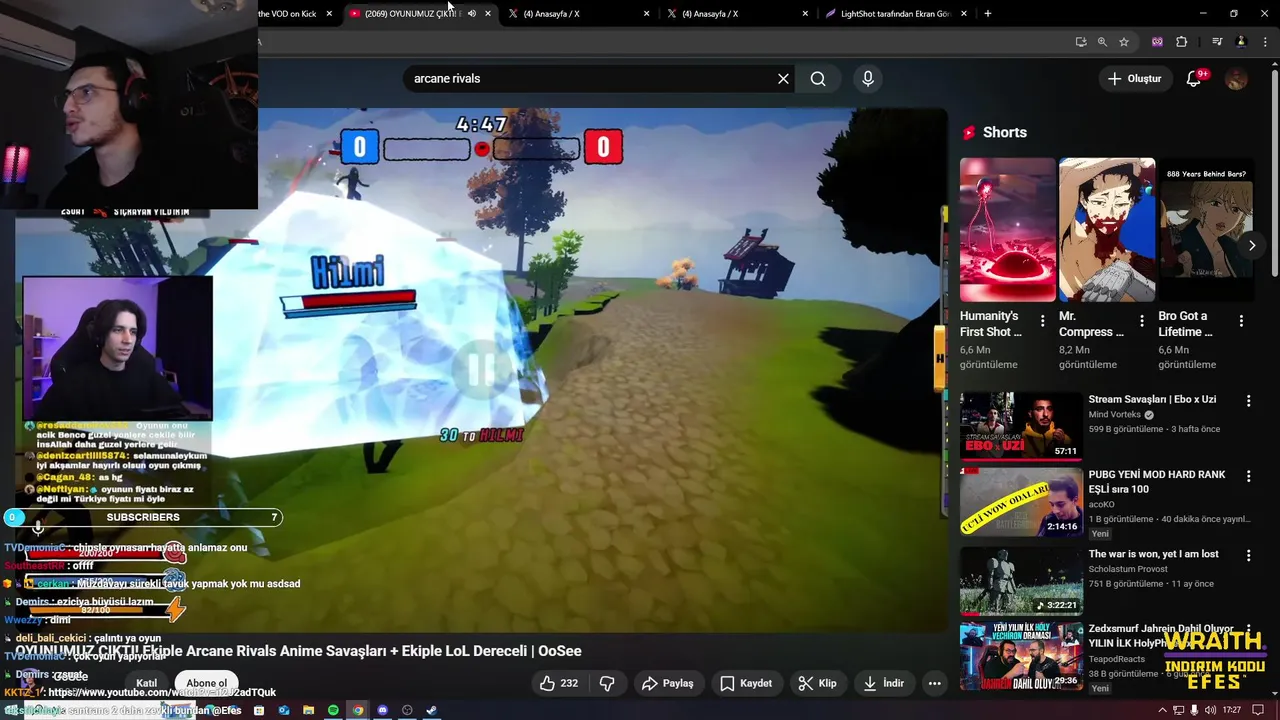This screenshot has height=720, width=1280.
Task: Show hidden system tray icons chevron
Action: click(x=1162, y=710)
